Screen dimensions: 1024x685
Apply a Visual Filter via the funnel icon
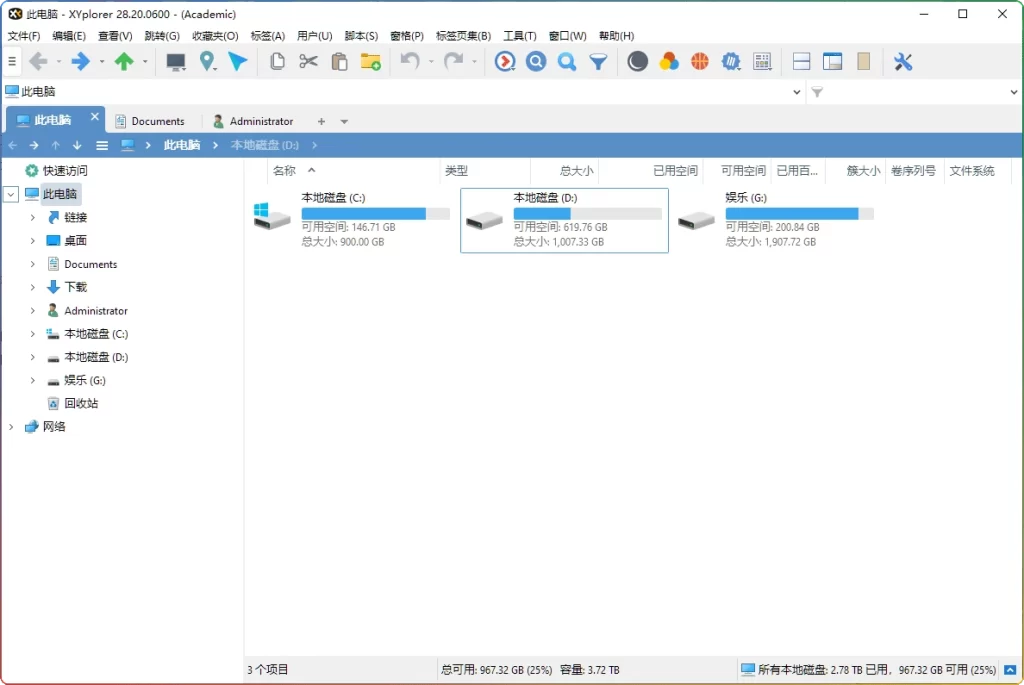tap(598, 61)
